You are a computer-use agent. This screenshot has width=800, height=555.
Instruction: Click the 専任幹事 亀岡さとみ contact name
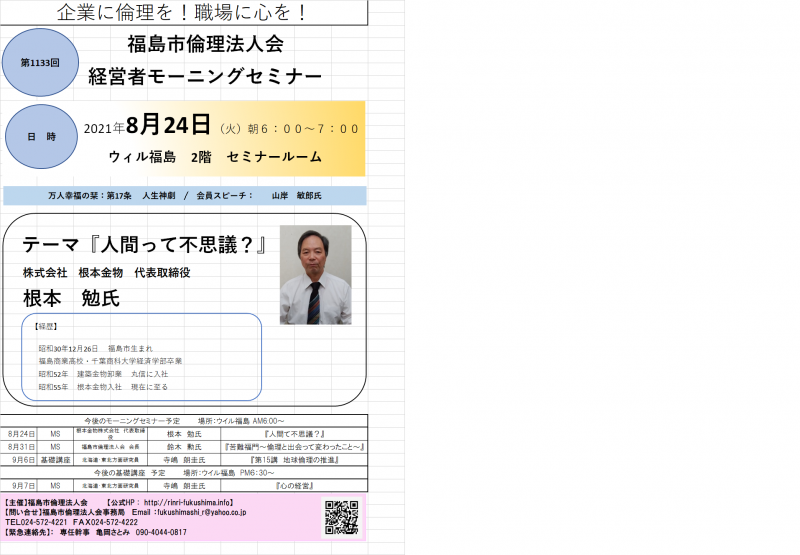(x=95, y=532)
